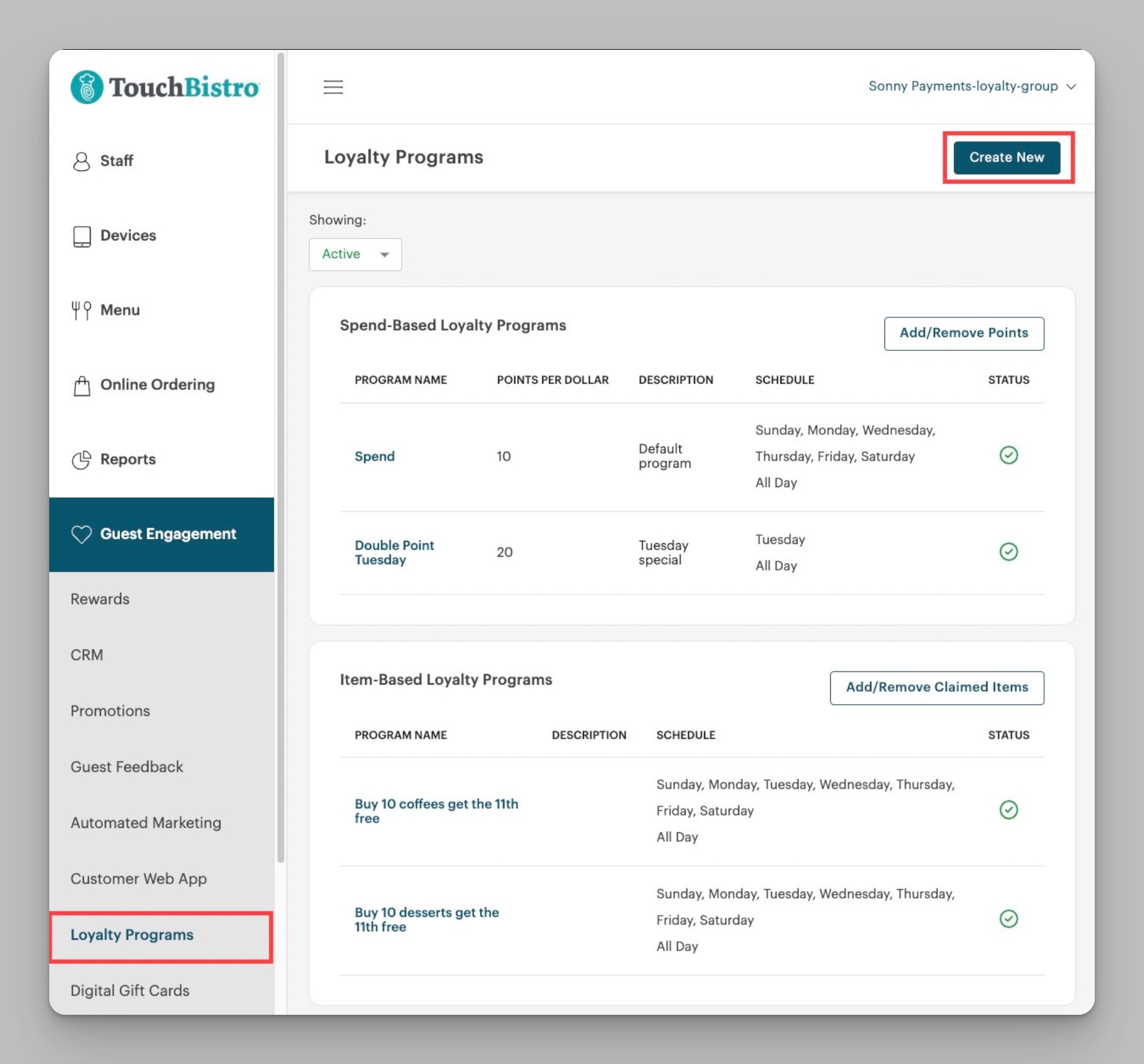The width and height of the screenshot is (1144, 1064).
Task: Click the status checkmark for Double Point Tuesday
Action: tap(1008, 552)
